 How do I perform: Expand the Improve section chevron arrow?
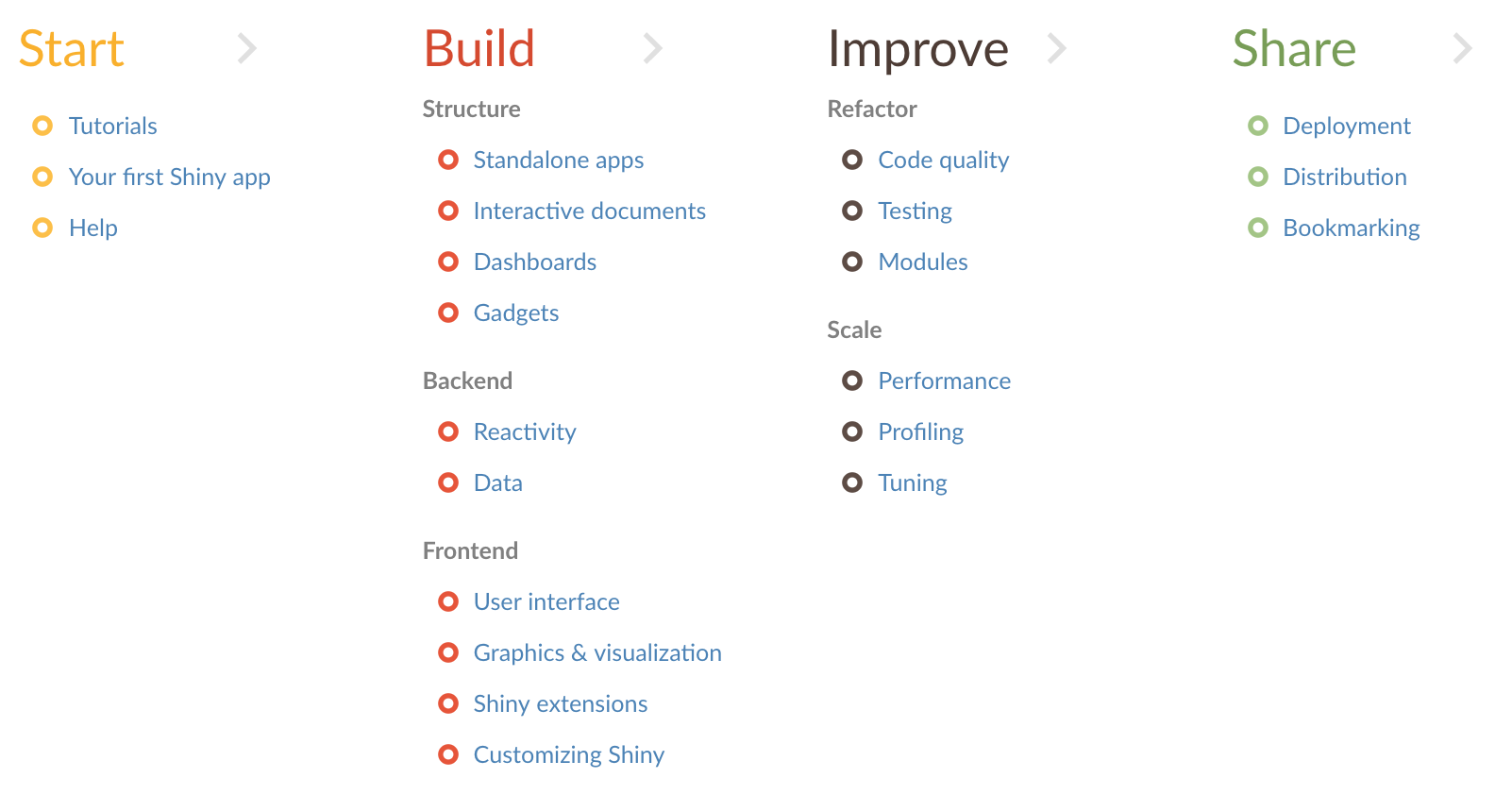(x=1057, y=48)
